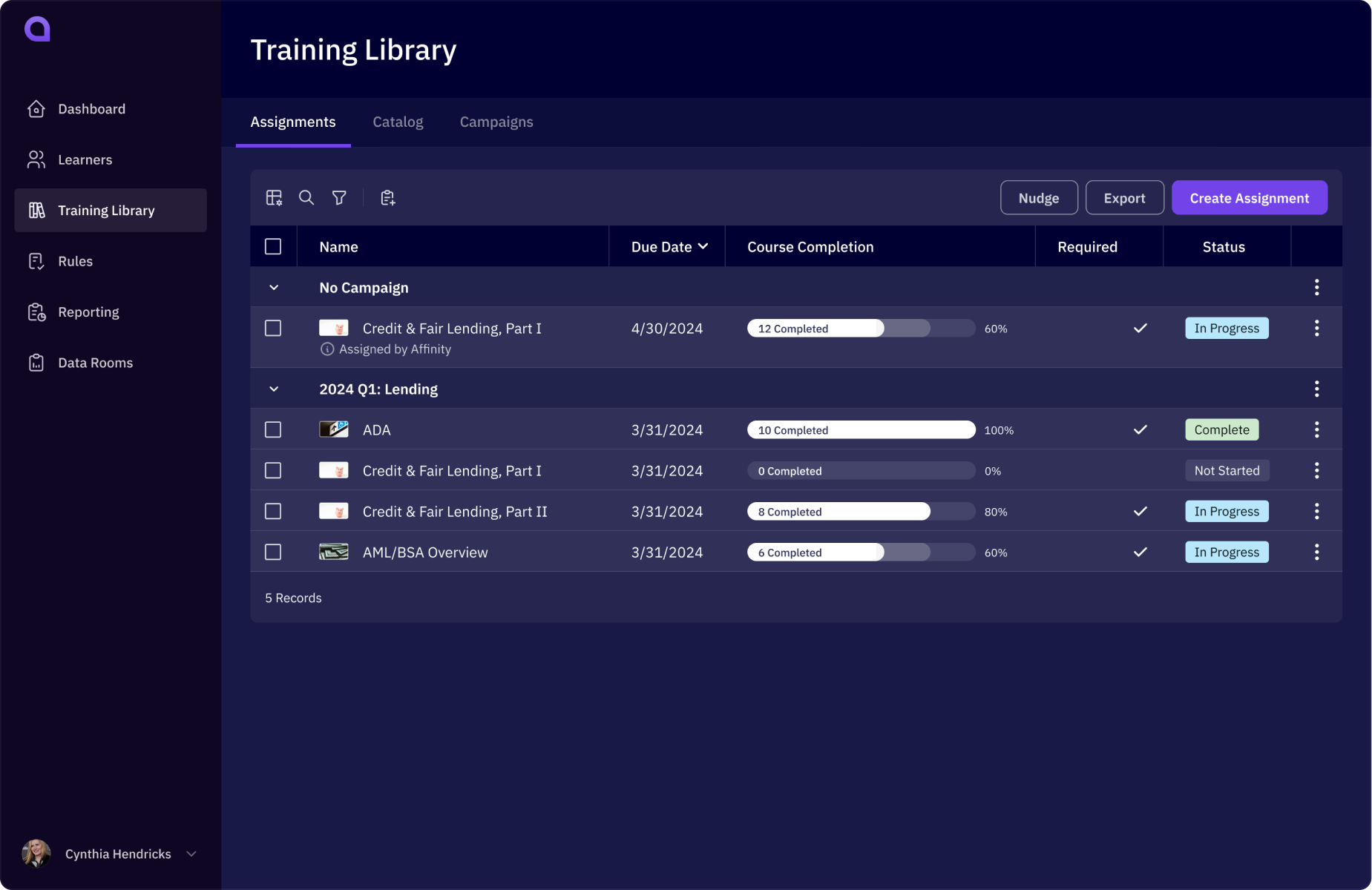The width and height of the screenshot is (1372, 890).
Task: Open the Learners section via its icon
Action: coord(36,159)
